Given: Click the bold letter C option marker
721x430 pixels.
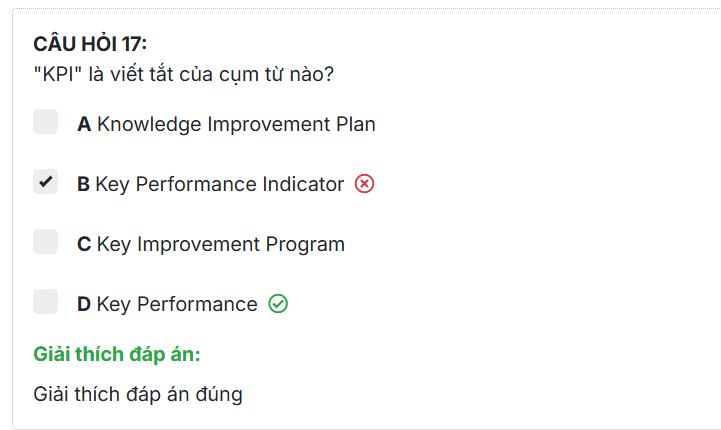Looking at the screenshot, I should 84,244.
